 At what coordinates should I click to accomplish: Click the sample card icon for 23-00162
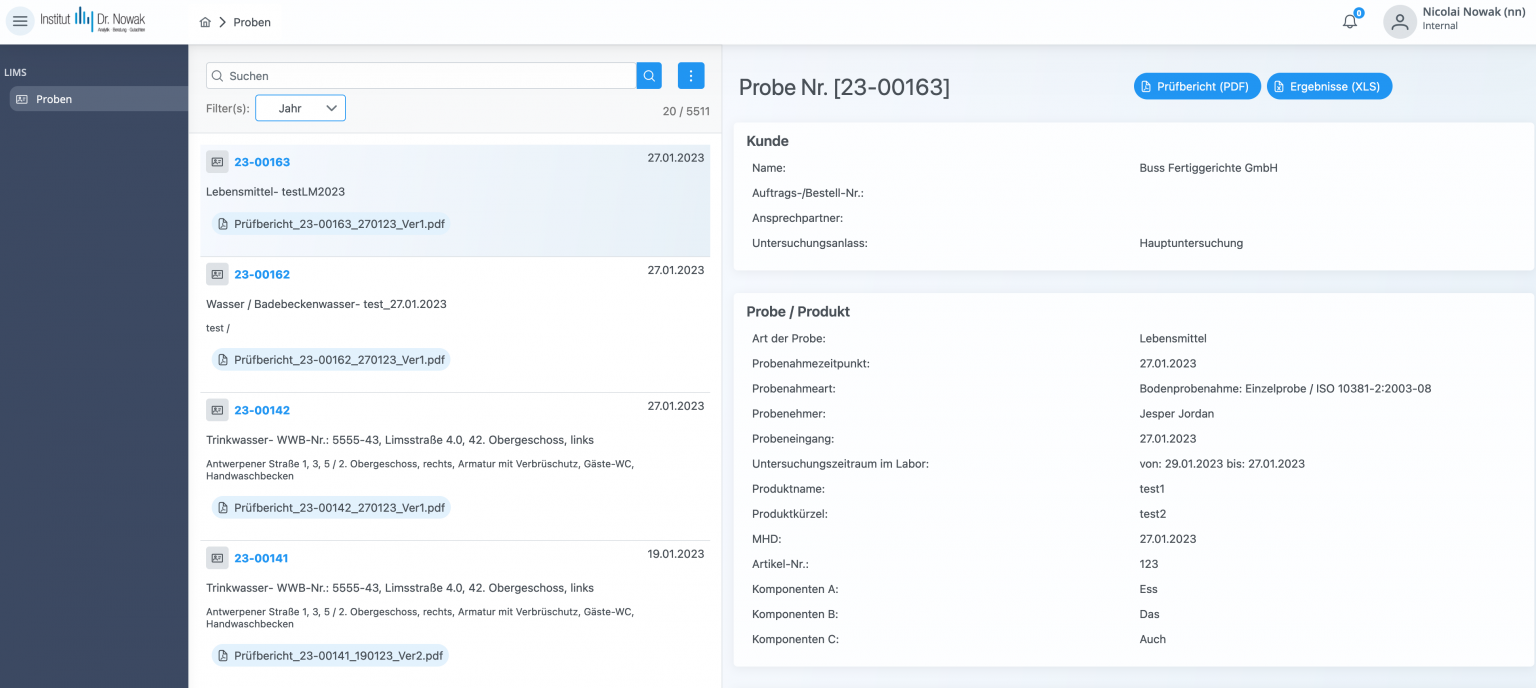click(x=217, y=274)
